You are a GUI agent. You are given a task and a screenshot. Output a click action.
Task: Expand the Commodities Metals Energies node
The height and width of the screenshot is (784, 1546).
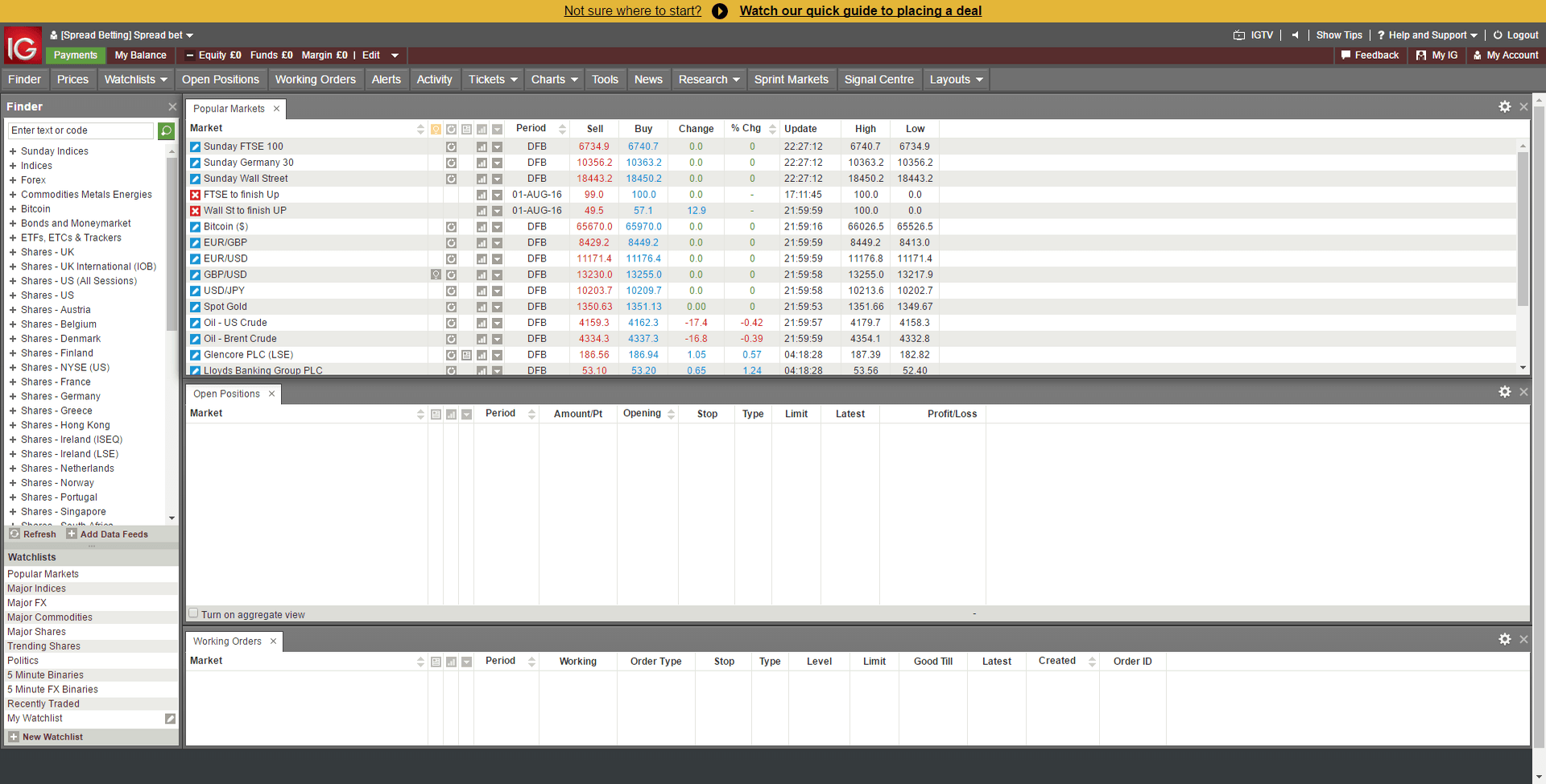click(x=13, y=195)
